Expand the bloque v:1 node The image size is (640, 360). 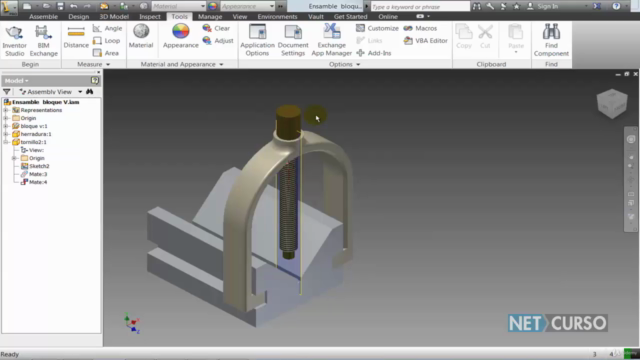(x=6, y=126)
